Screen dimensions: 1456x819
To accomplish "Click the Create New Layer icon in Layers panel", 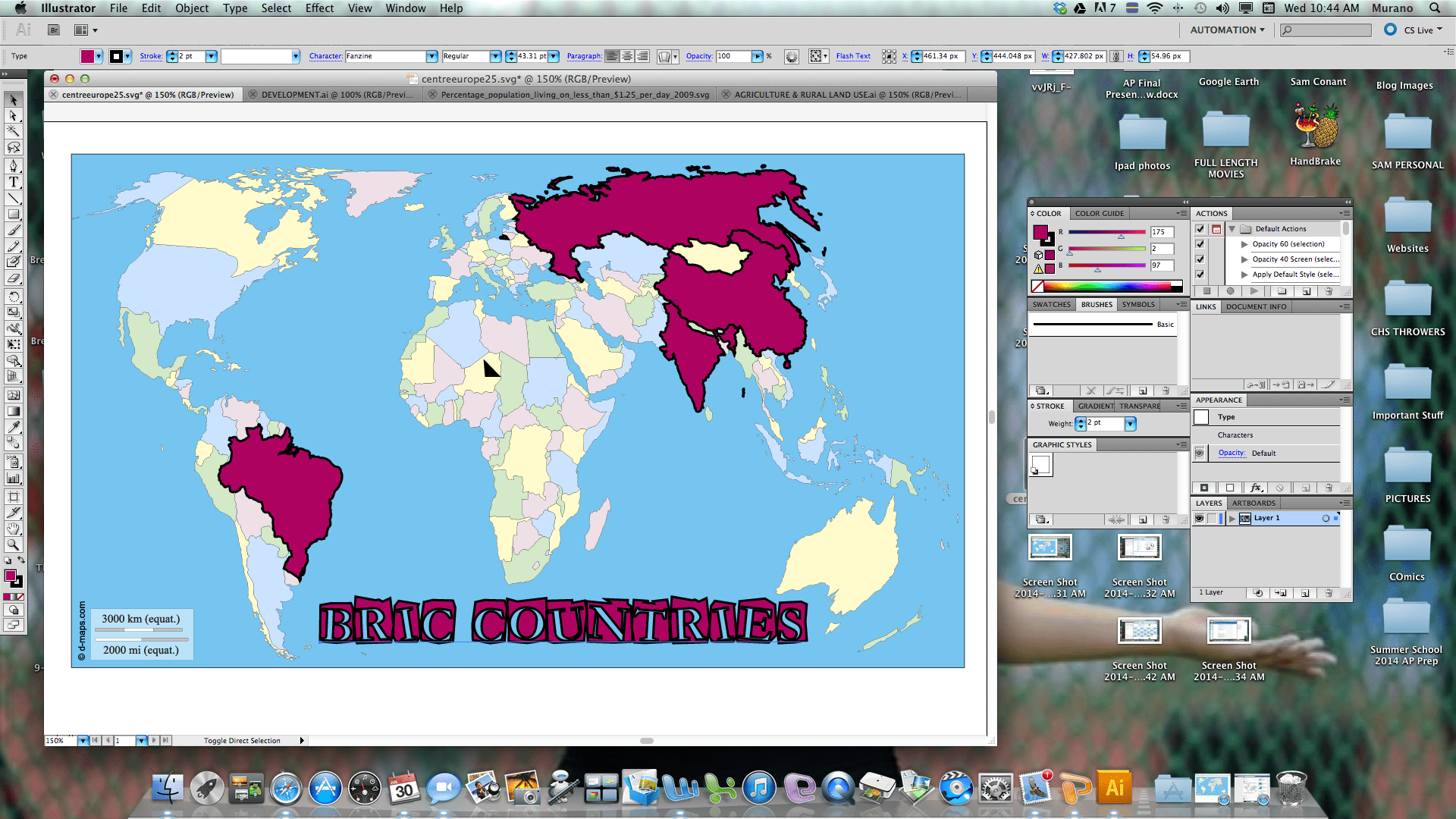I will tap(1306, 593).
